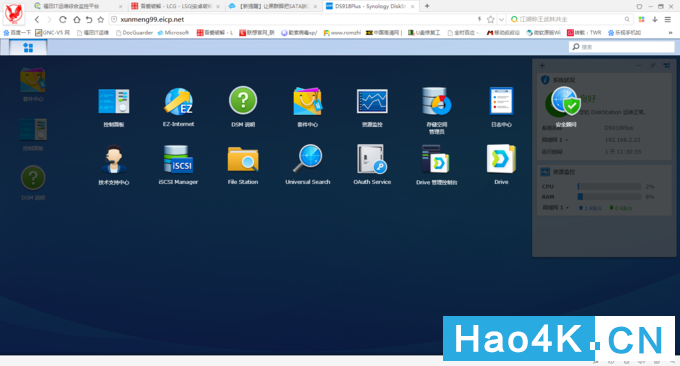
Task: Open the colorful extensions grid icon
Action: click(x=641, y=20)
